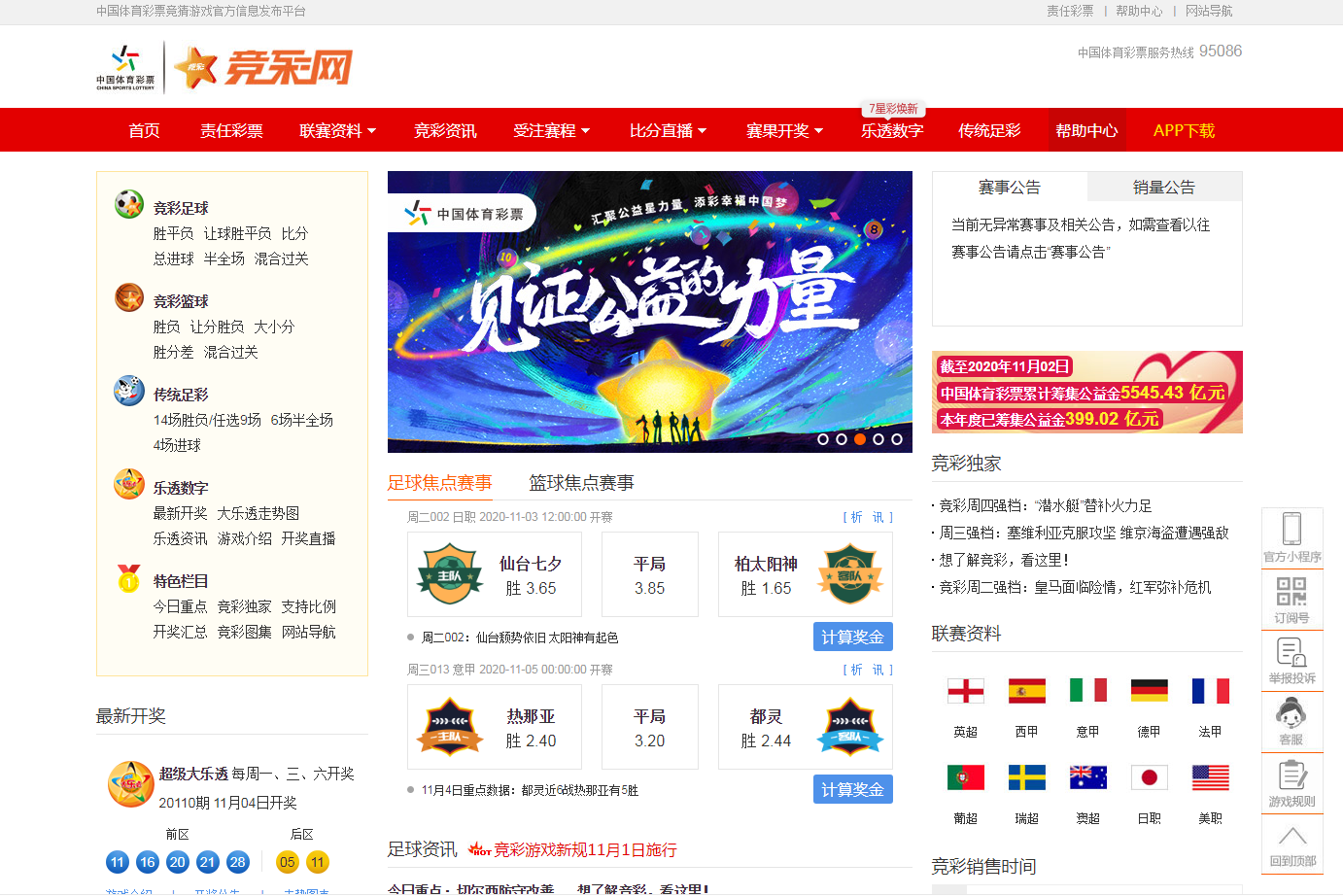
Task: Click the China Sports Lottery logo
Action: pos(125,67)
